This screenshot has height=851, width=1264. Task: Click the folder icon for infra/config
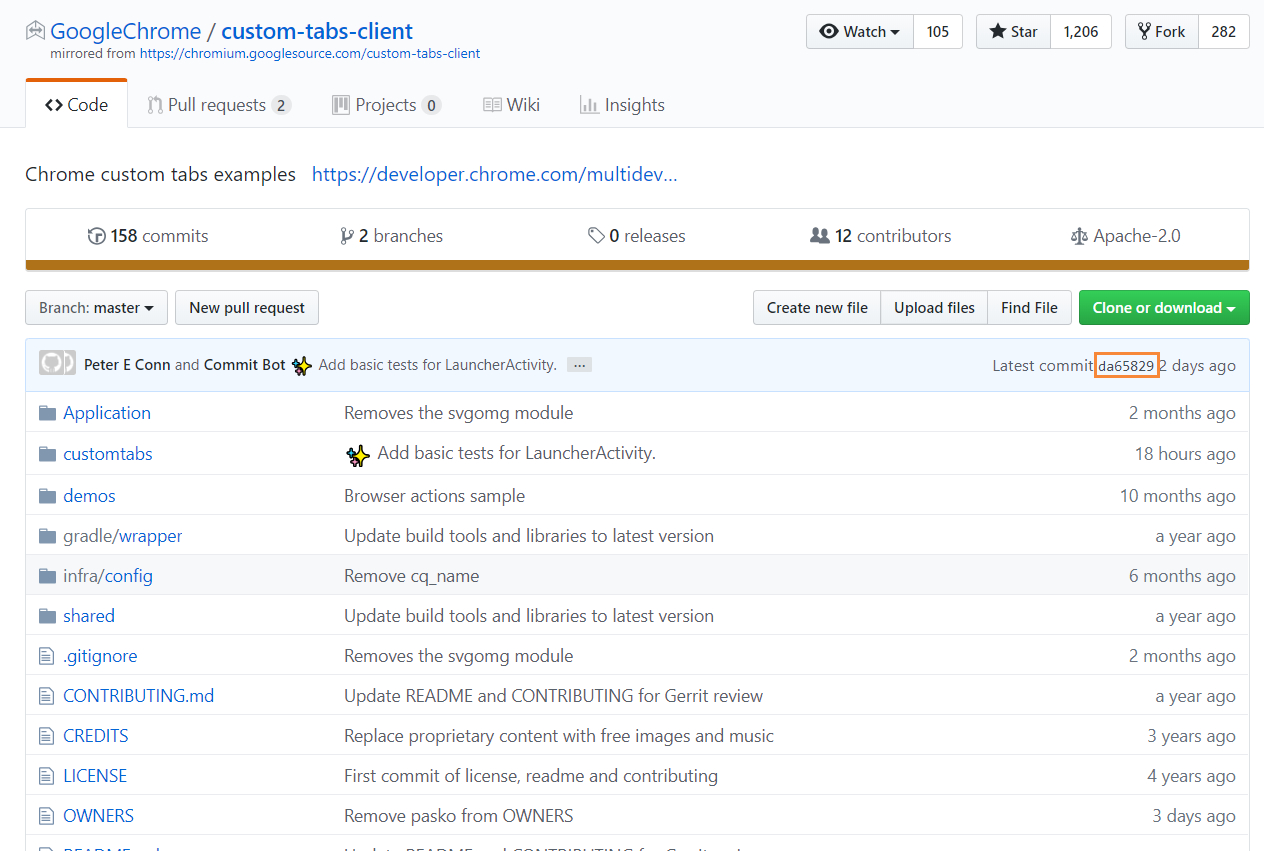[47, 576]
